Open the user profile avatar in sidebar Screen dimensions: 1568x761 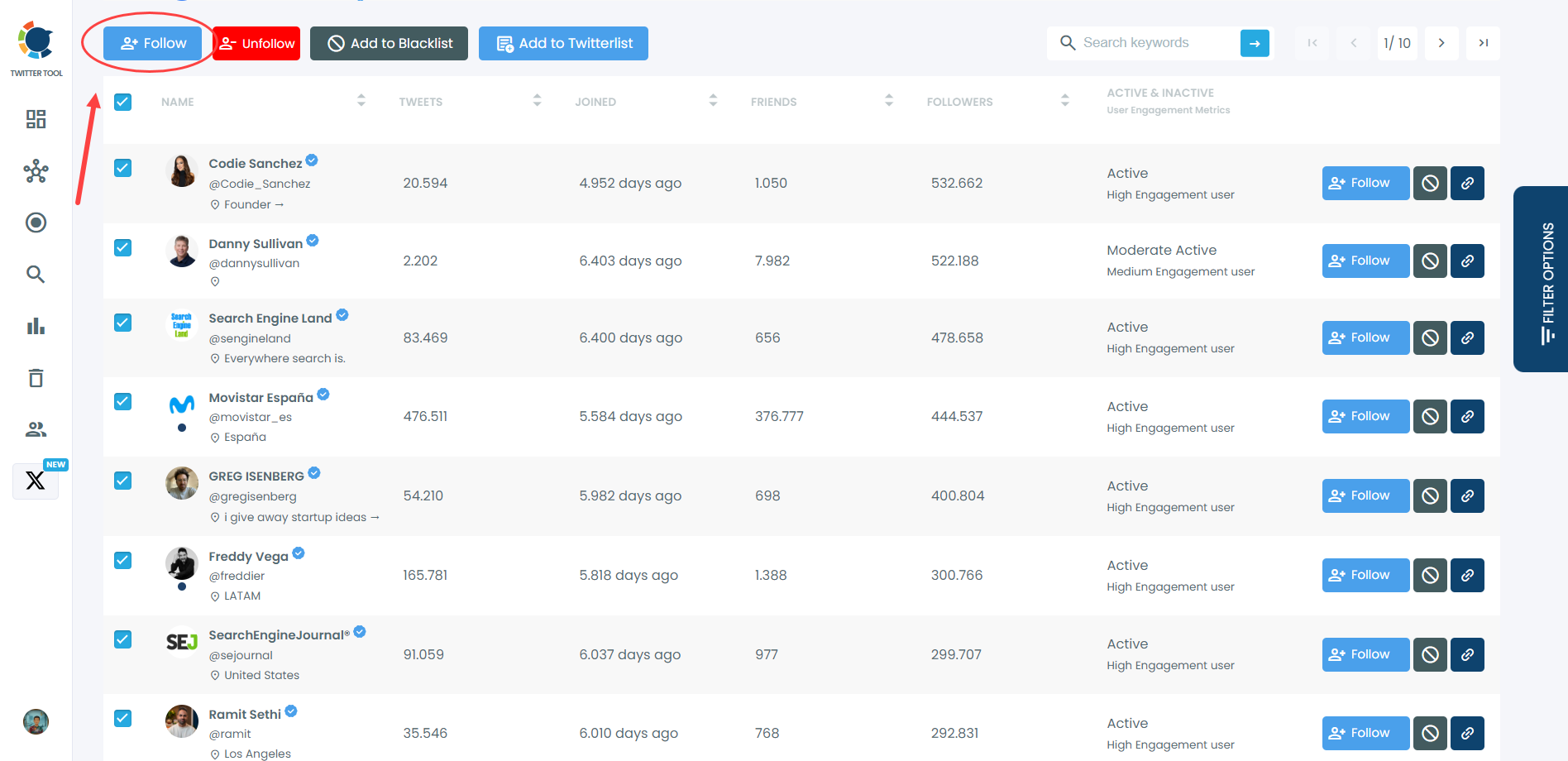point(36,722)
